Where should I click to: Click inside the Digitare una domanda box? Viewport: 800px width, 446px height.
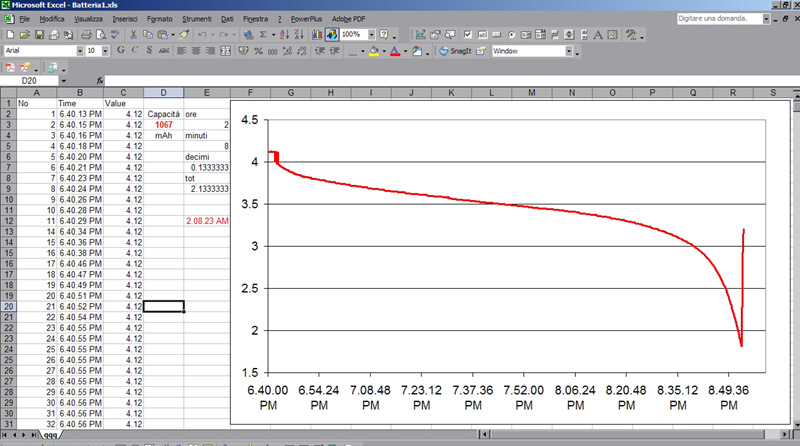pyautogui.click(x=719, y=18)
